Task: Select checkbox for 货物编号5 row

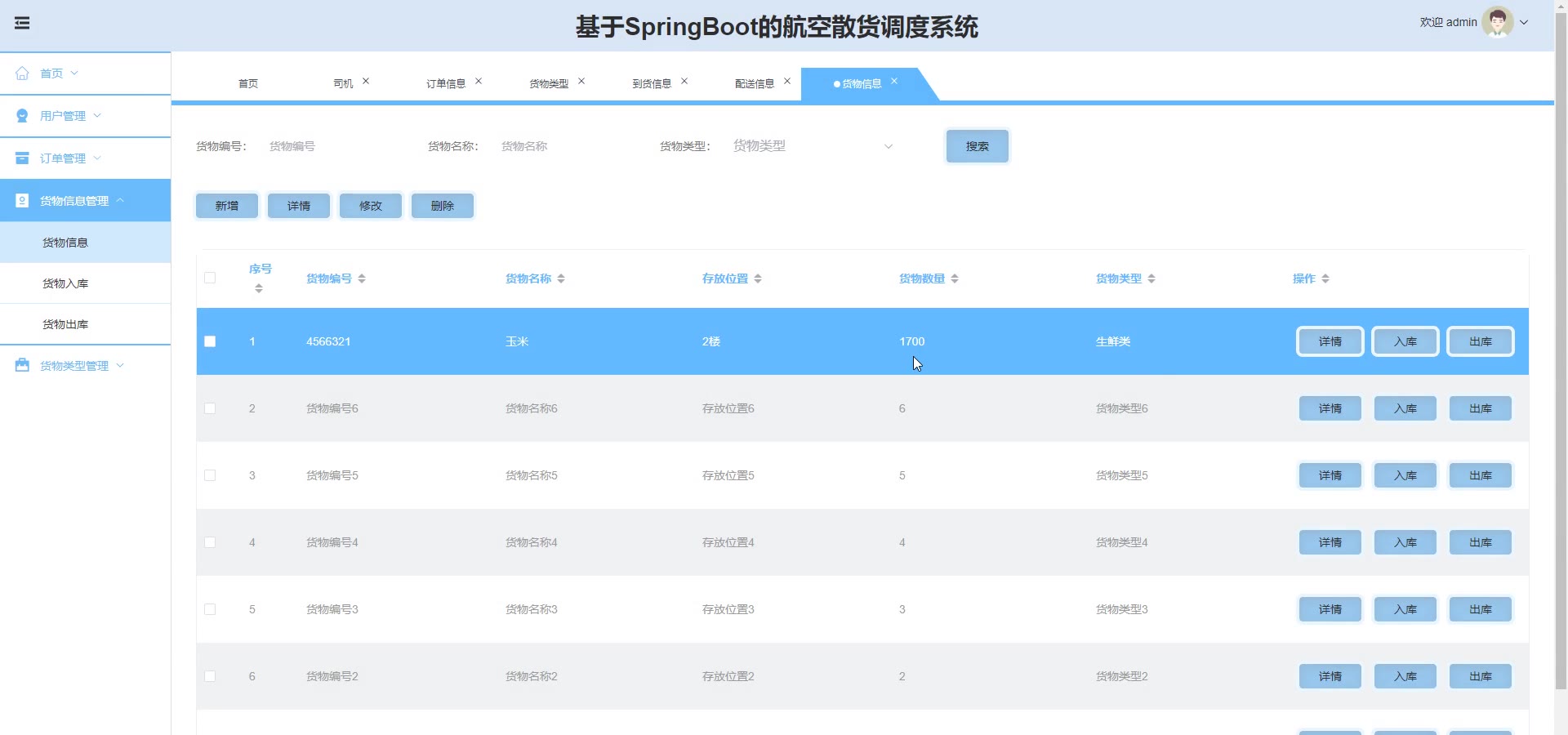Action: (x=210, y=475)
